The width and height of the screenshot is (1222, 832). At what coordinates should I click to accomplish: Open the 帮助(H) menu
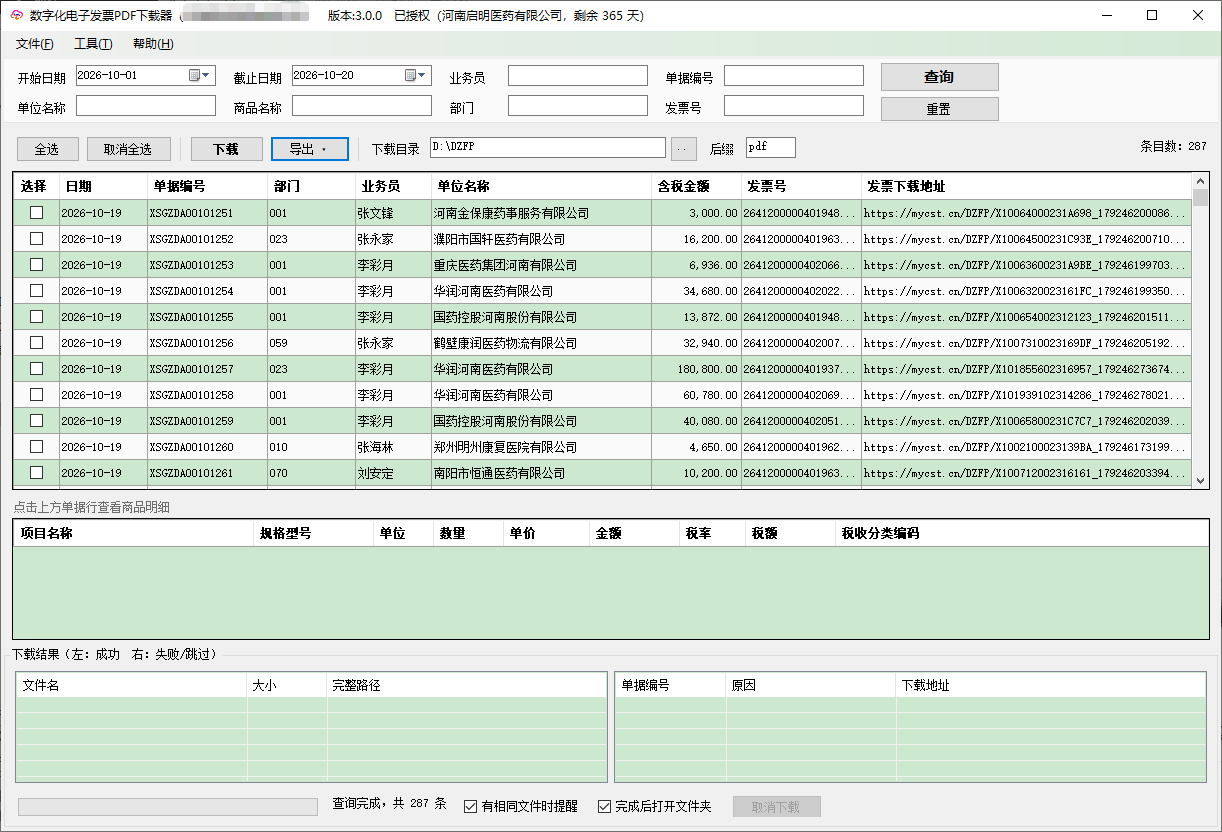[x=152, y=44]
